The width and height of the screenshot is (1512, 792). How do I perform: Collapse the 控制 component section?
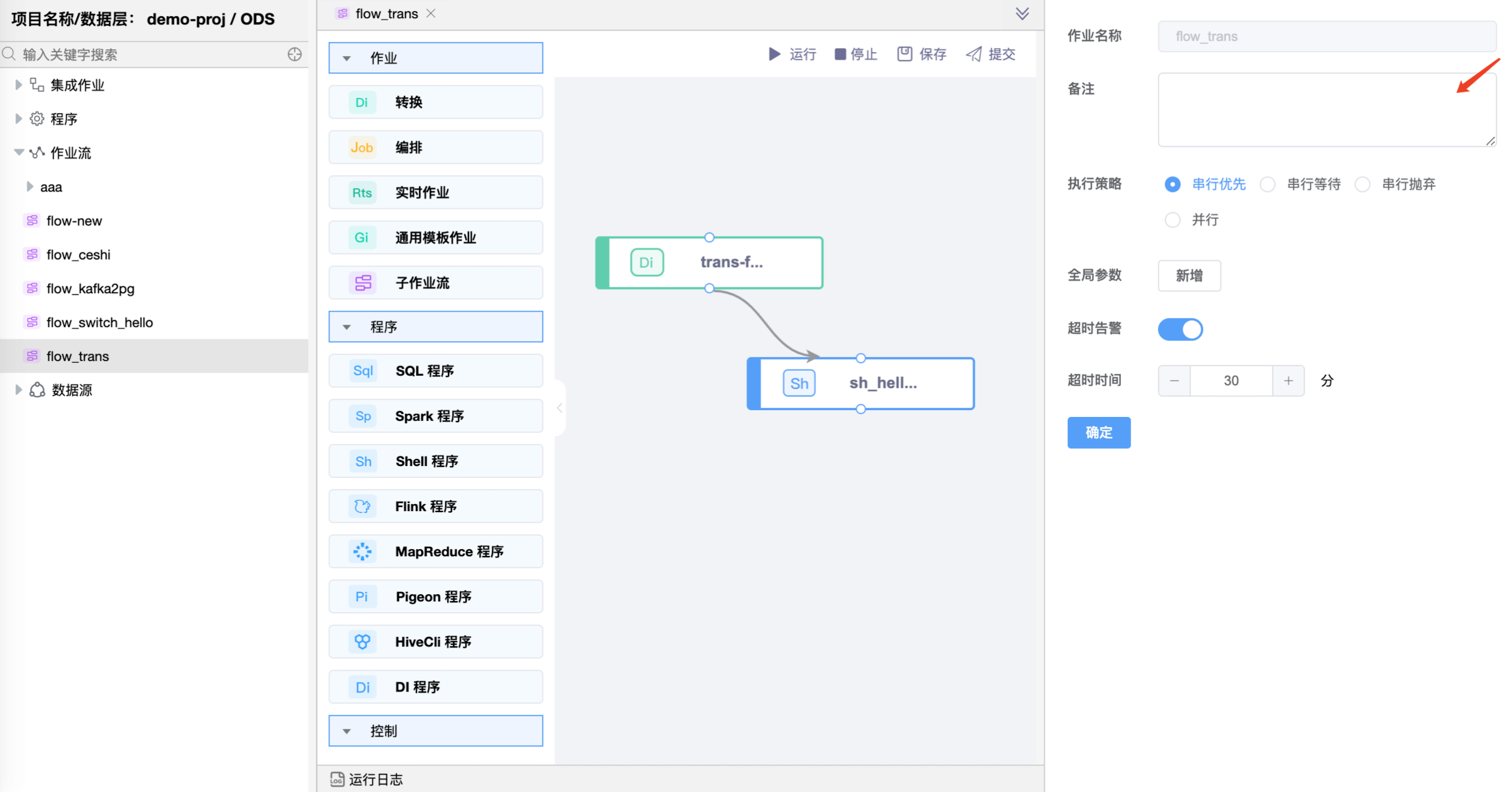pos(347,731)
